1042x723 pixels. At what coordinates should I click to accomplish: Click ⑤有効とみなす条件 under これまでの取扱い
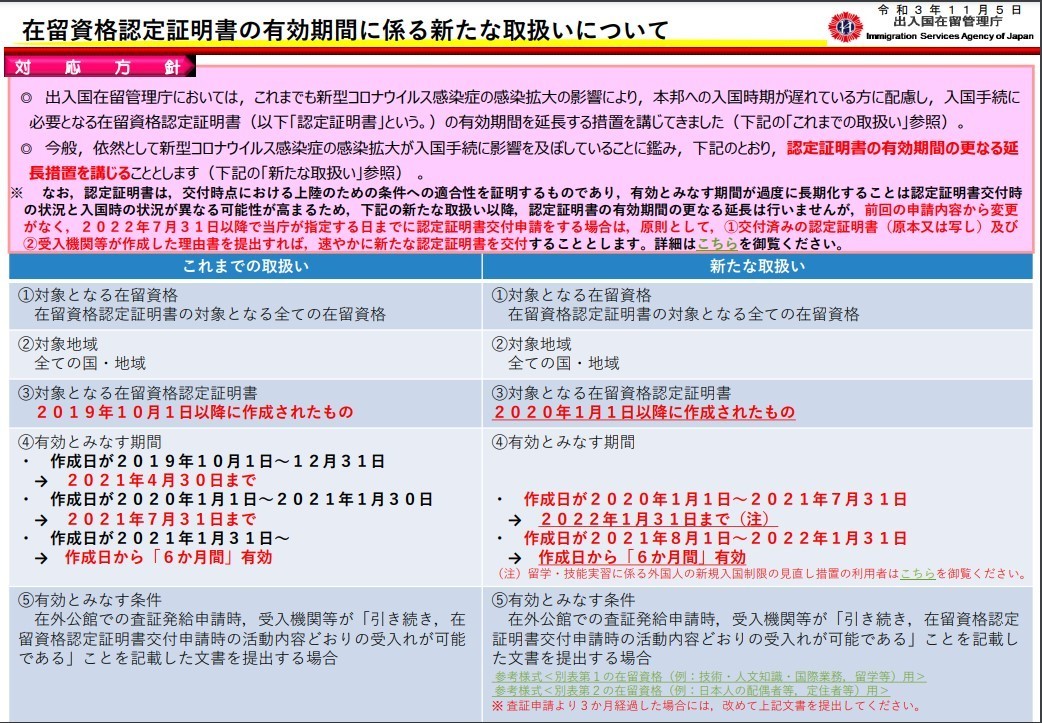click(x=89, y=600)
